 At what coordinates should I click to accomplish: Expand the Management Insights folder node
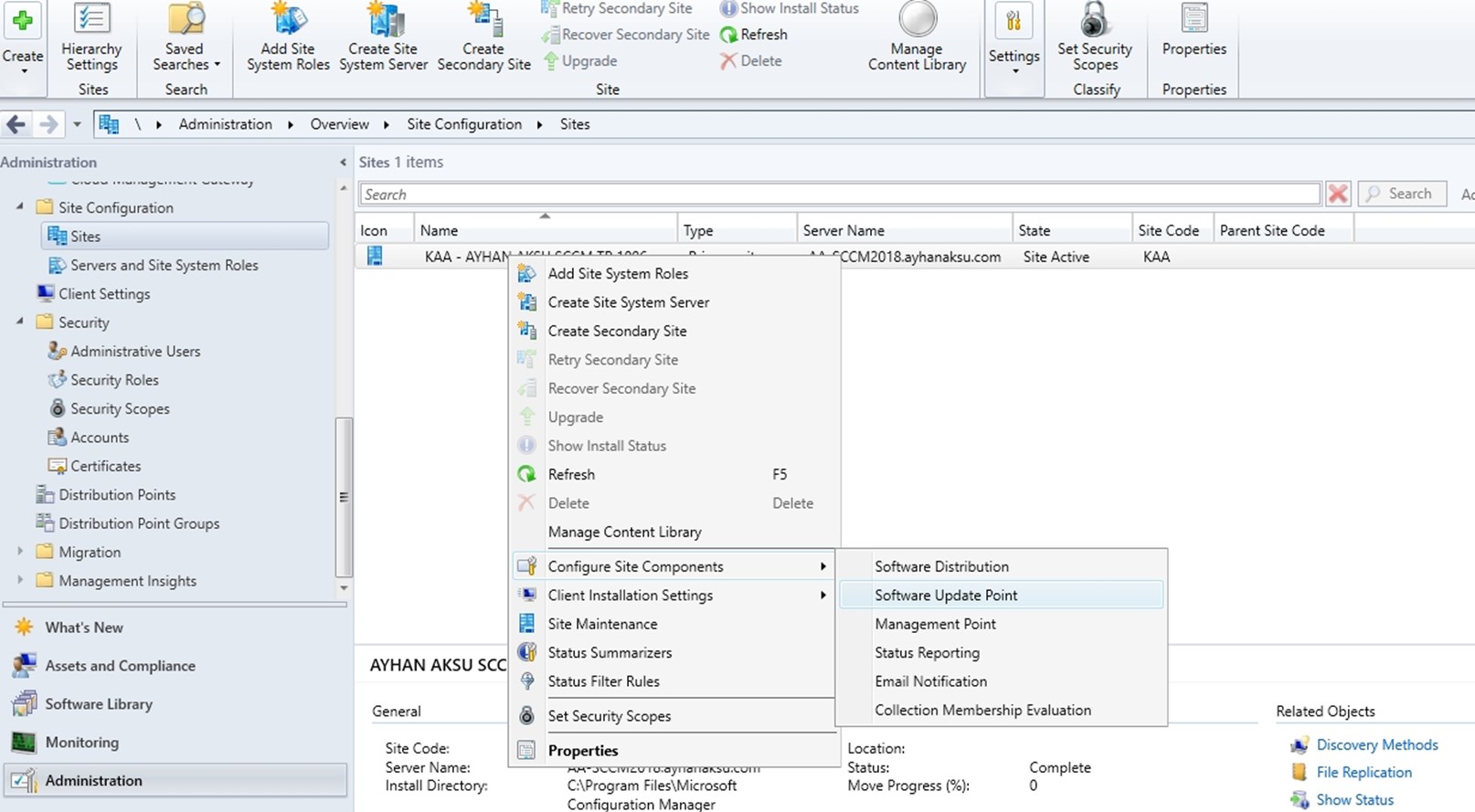click(20, 580)
